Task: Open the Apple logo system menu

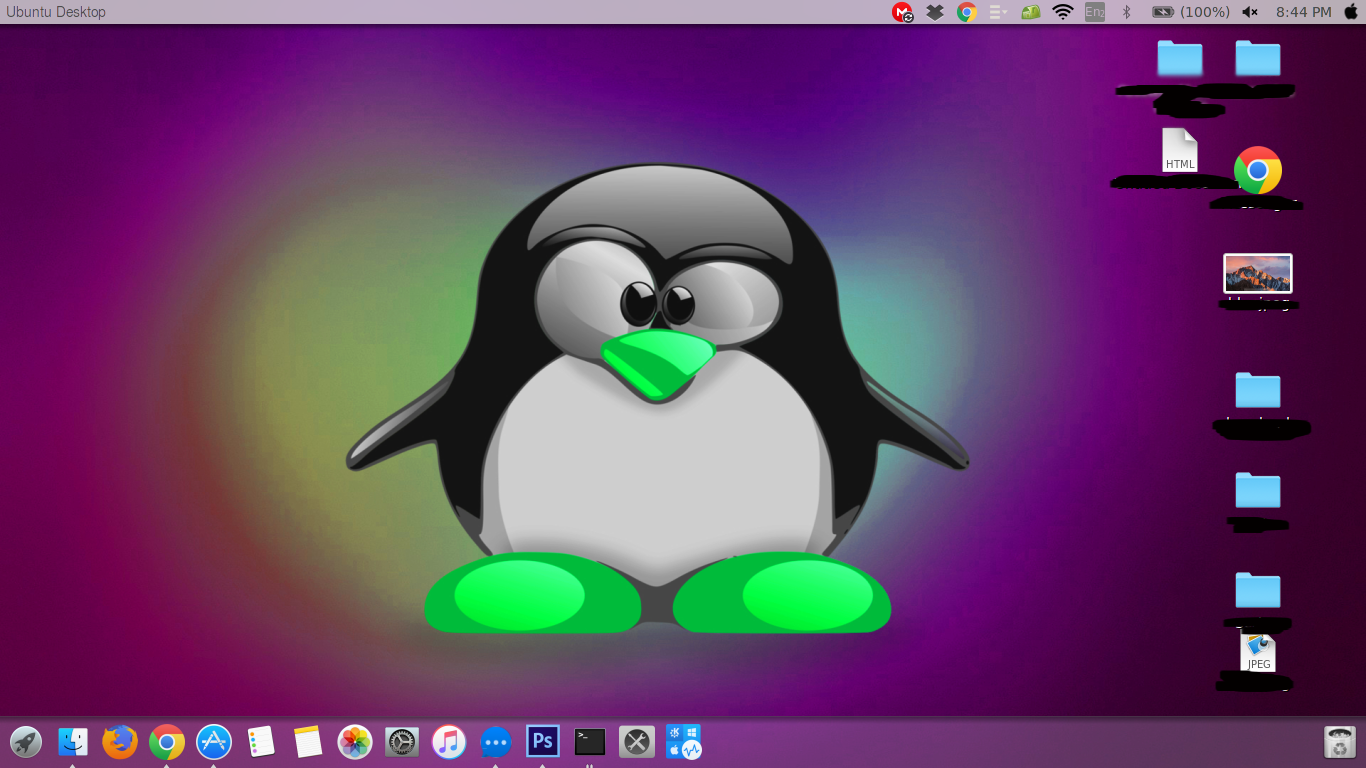Action: [x=1352, y=12]
